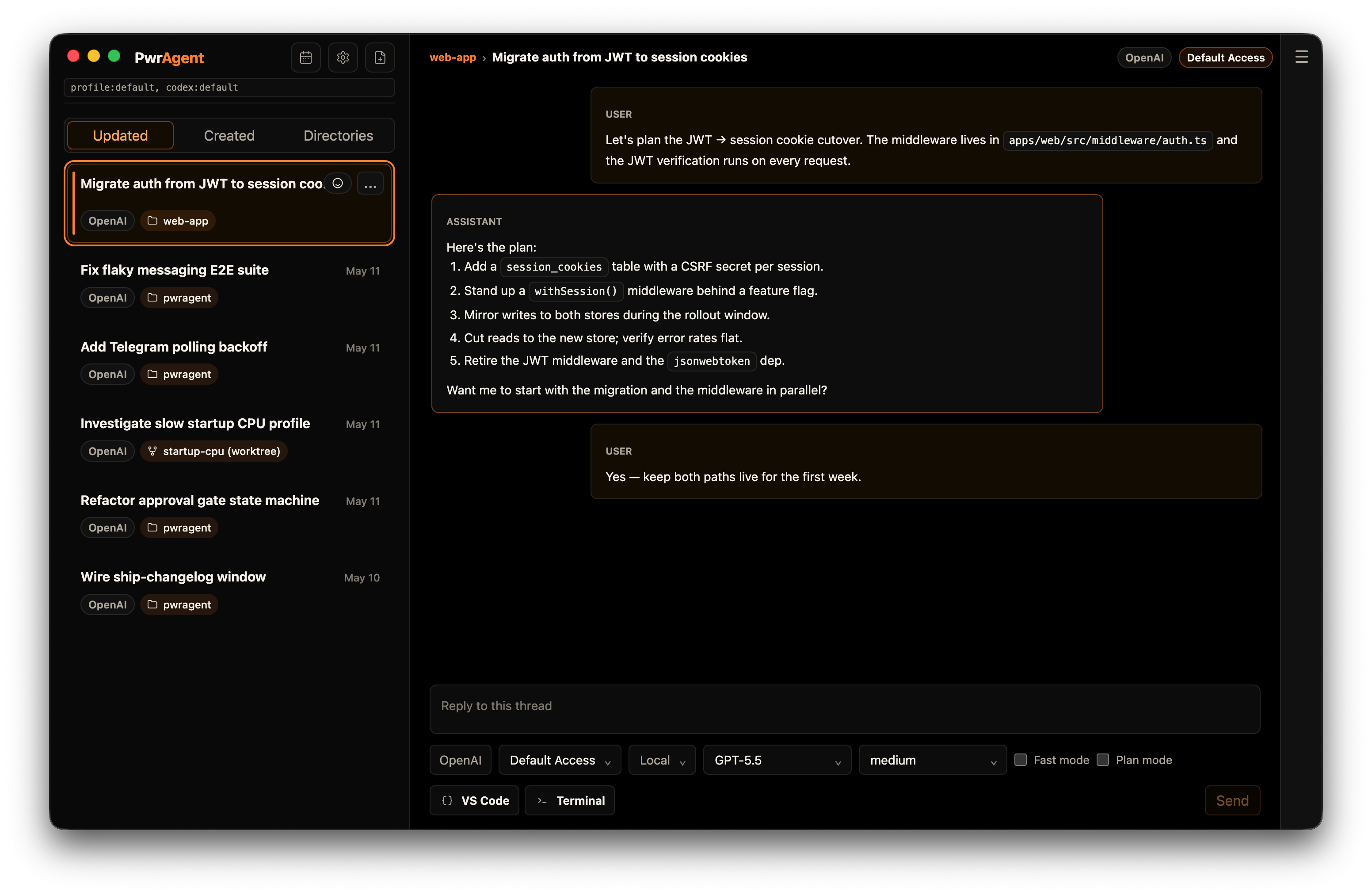Click the withSession() code snippet
Screen dimensions: 1372x895
click(x=576, y=291)
